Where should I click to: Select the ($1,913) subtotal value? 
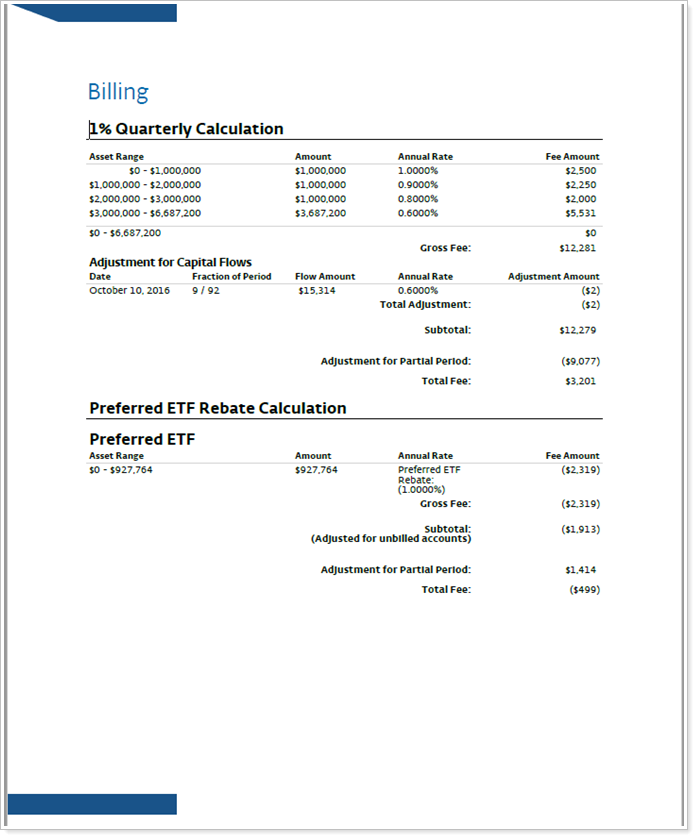580,529
